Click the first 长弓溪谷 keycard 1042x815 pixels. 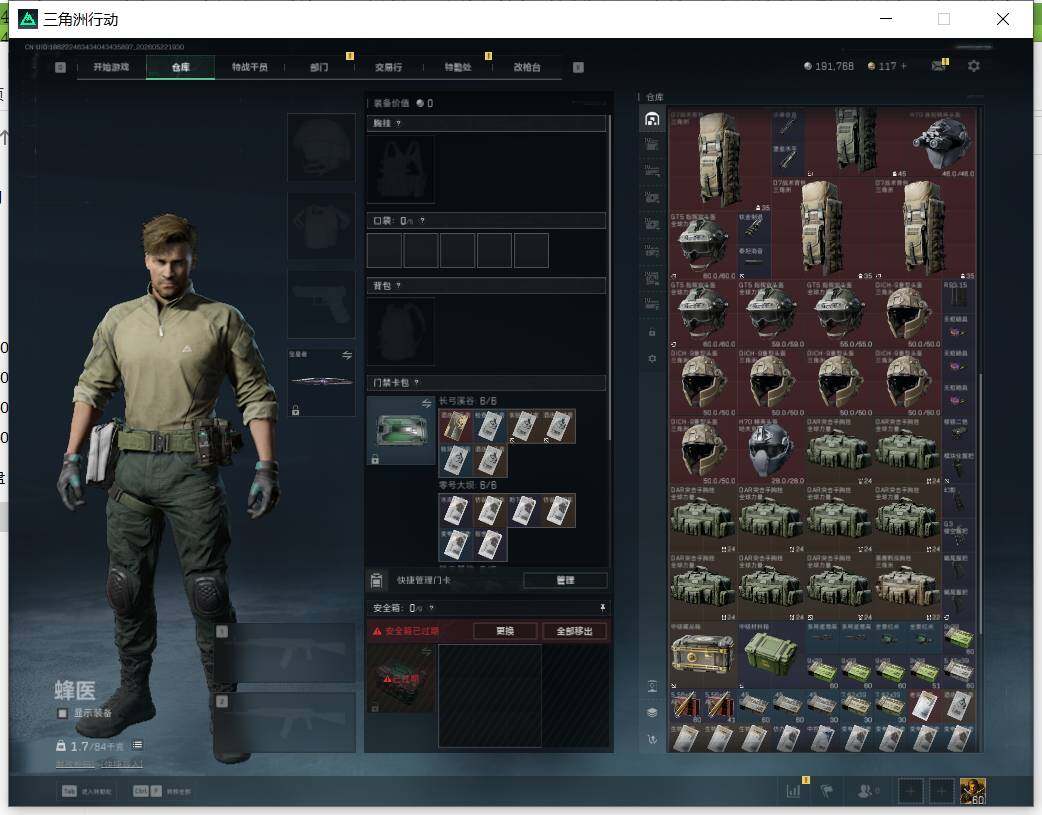[456, 425]
